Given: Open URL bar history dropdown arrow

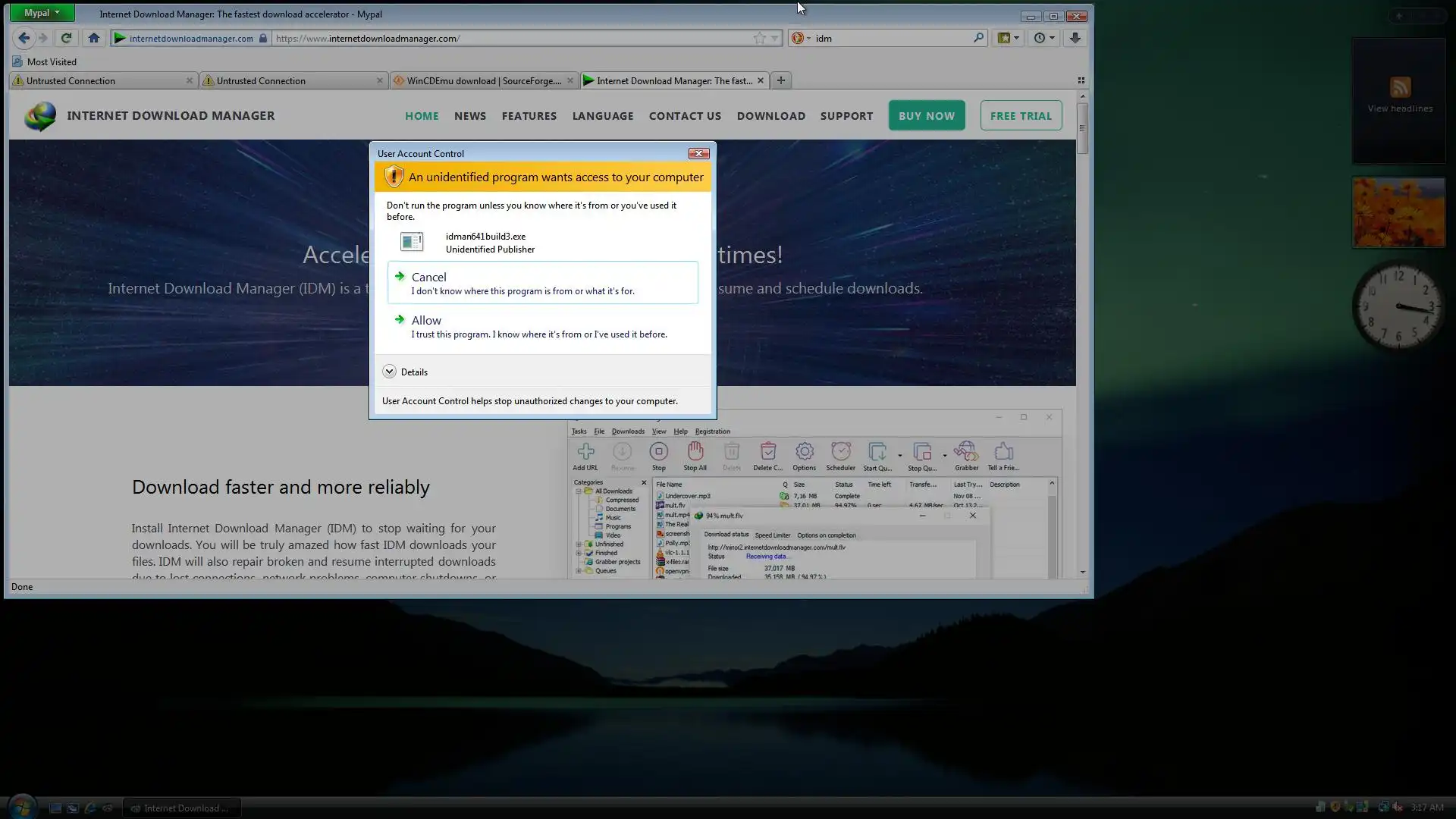Looking at the screenshot, I should [x=774, y=38].
